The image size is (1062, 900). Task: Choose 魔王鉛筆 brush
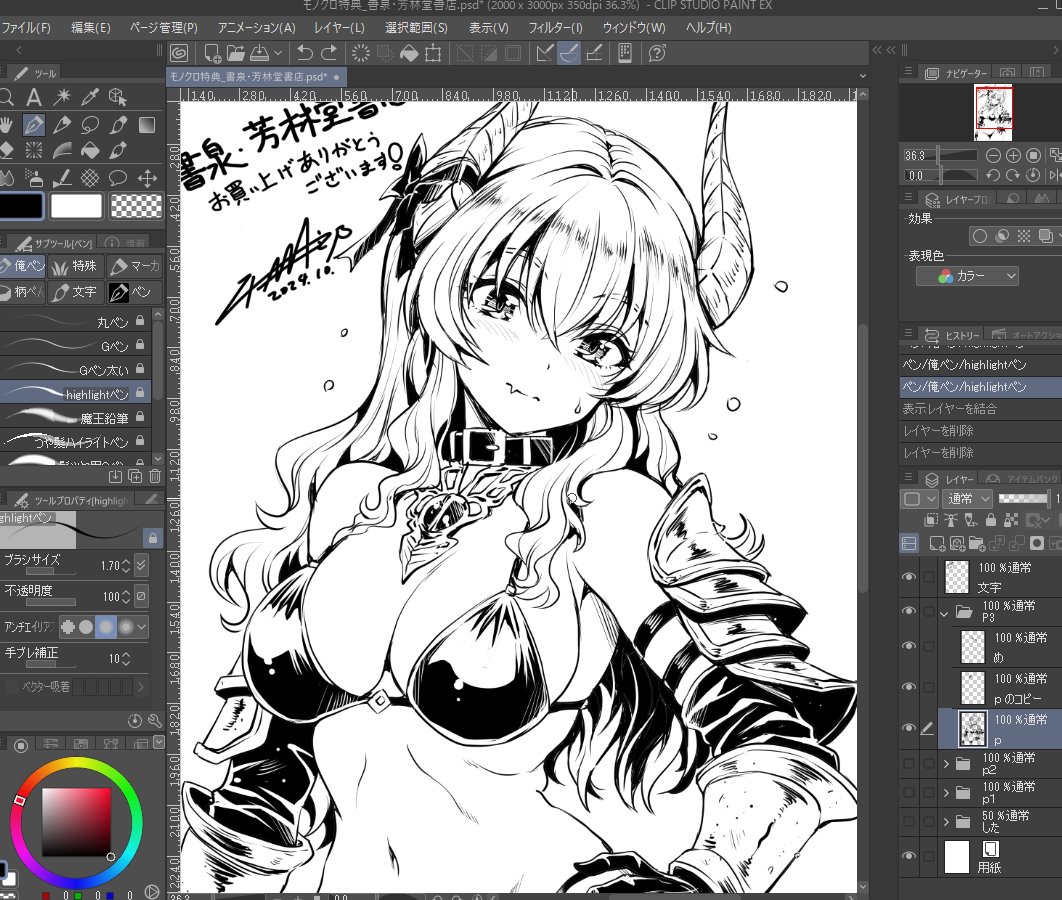(x=75, y=418)
